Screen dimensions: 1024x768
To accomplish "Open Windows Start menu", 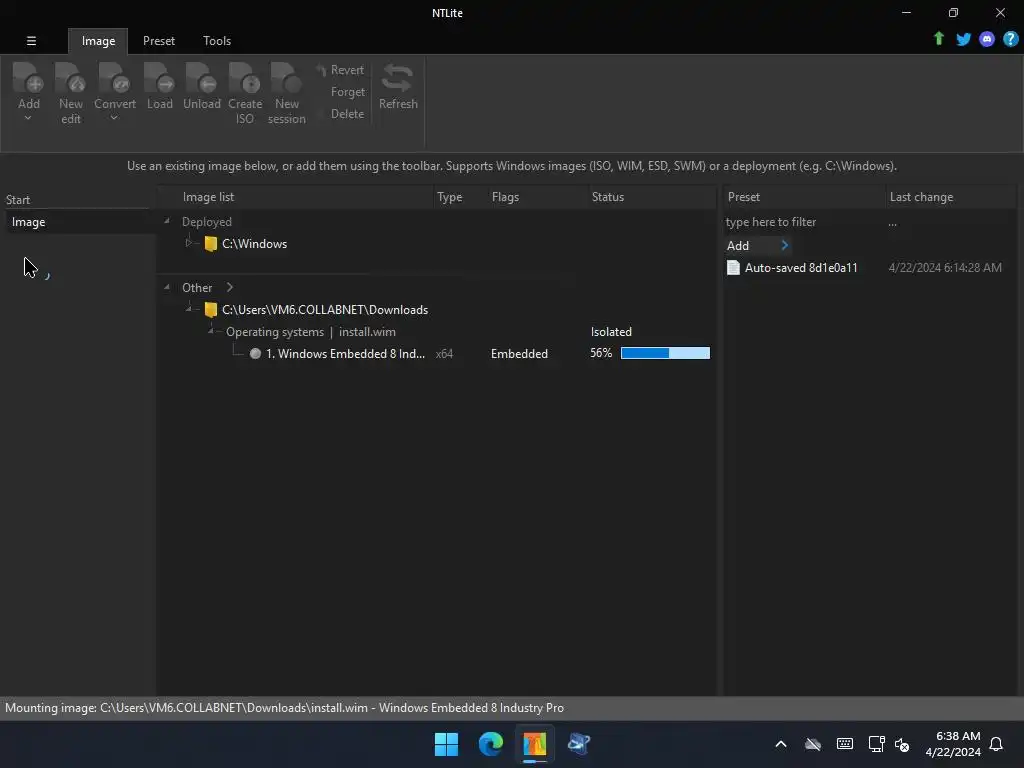I will click(x=447, y=744).
